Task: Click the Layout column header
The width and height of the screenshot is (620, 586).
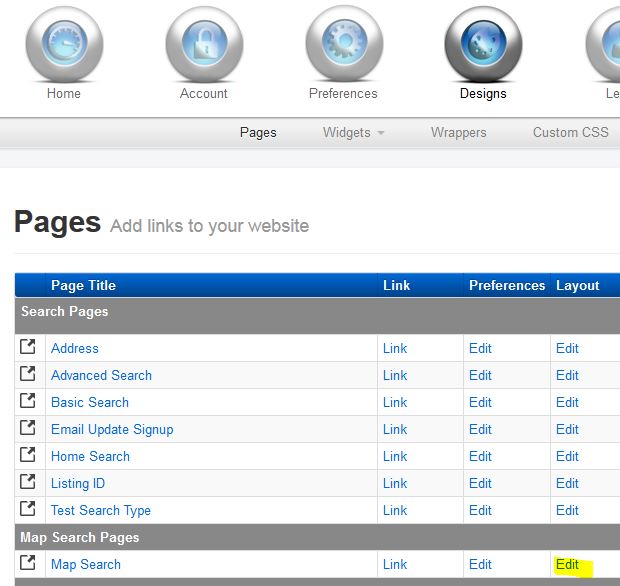Action: (578, 285)
